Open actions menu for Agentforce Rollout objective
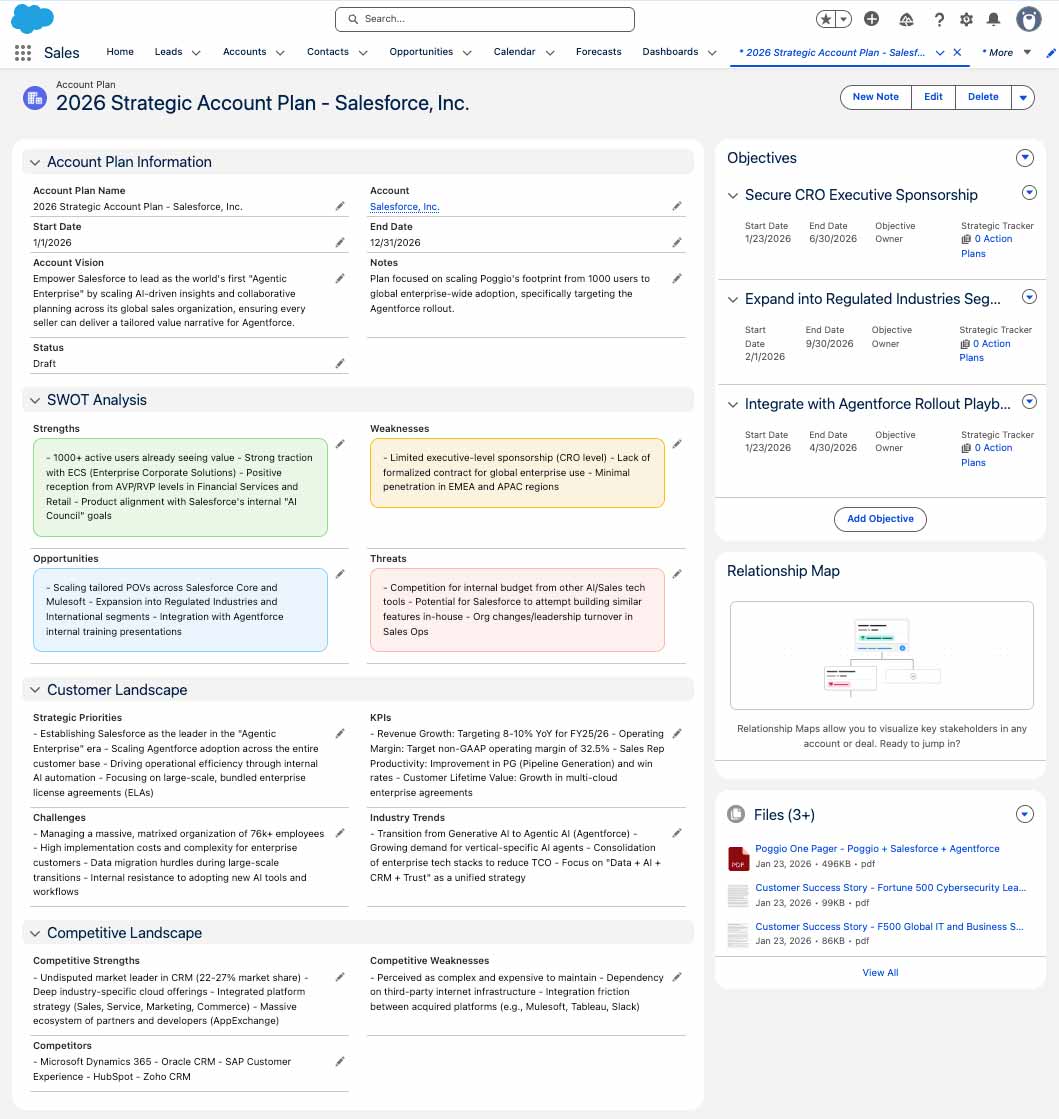 pos(1029,402)
